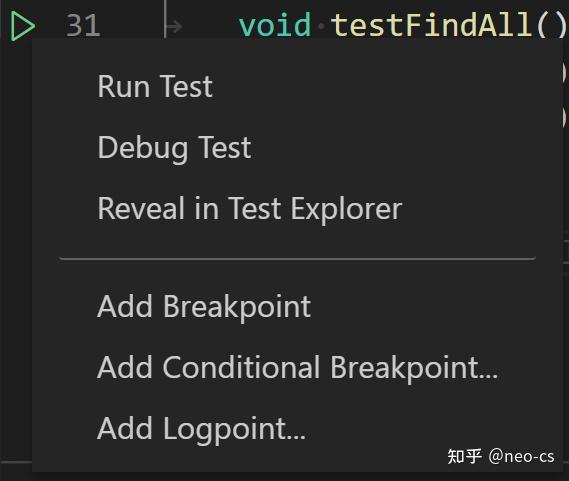This screenshot has width=569, height=481.
Task: Click empty menu padding left of Run Test
Action: (65, 86)
